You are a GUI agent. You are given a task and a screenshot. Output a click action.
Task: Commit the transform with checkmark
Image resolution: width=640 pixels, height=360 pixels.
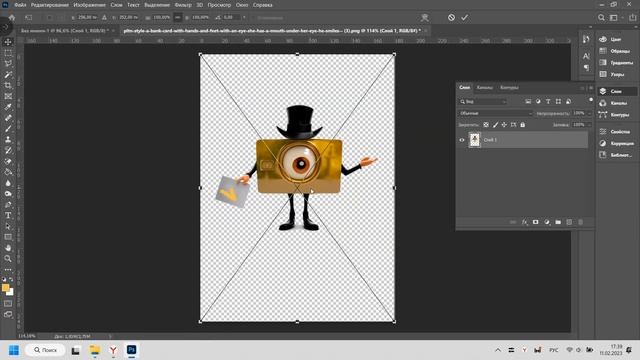click(464, 18)
